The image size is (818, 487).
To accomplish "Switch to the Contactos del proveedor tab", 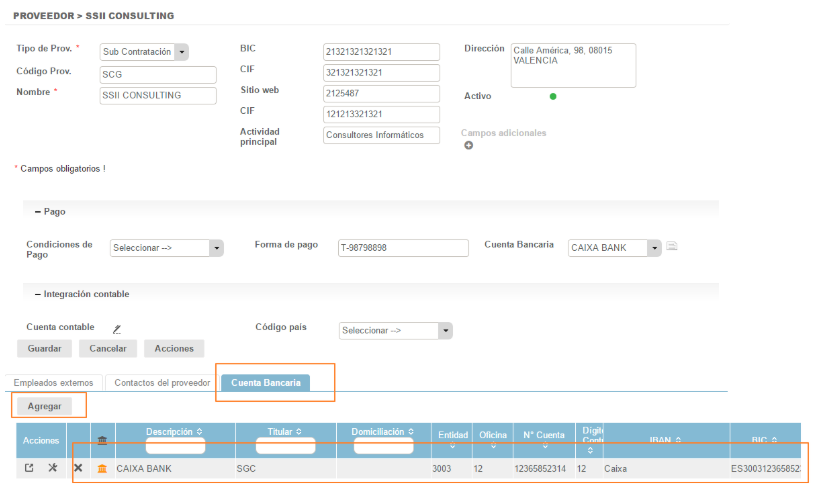I will [162, 382].
